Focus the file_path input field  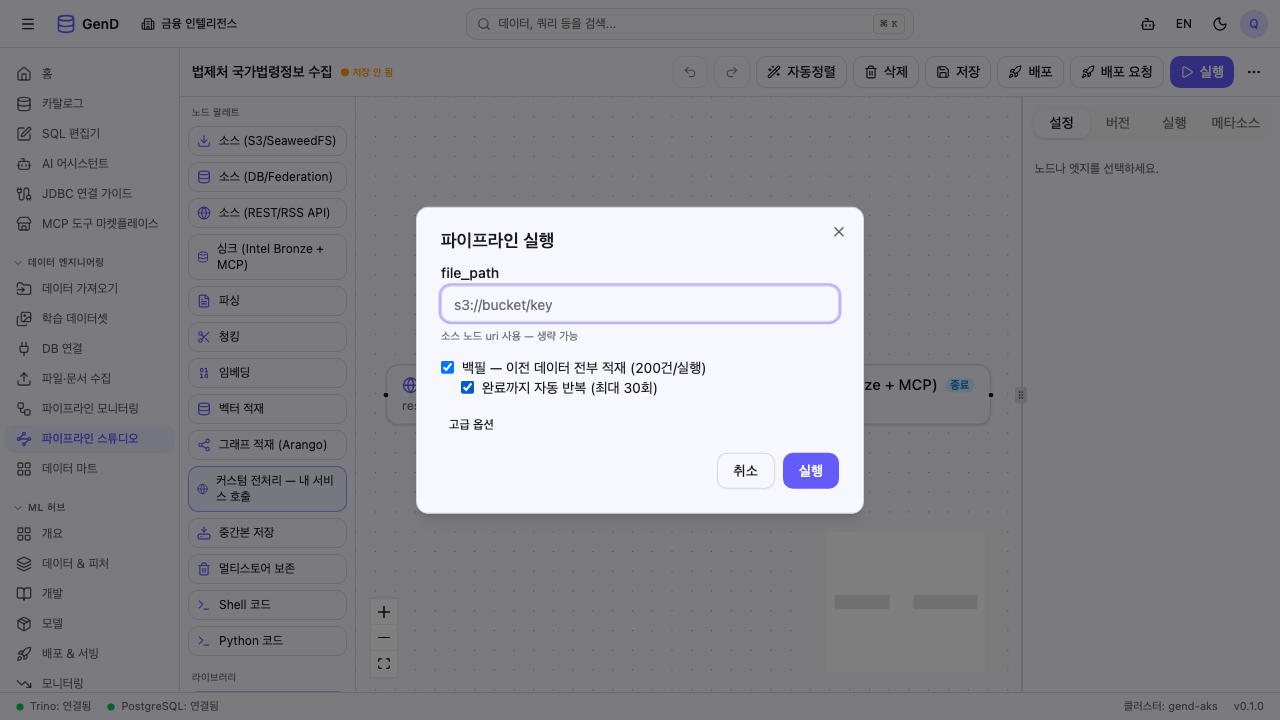[x=640, y=304]
